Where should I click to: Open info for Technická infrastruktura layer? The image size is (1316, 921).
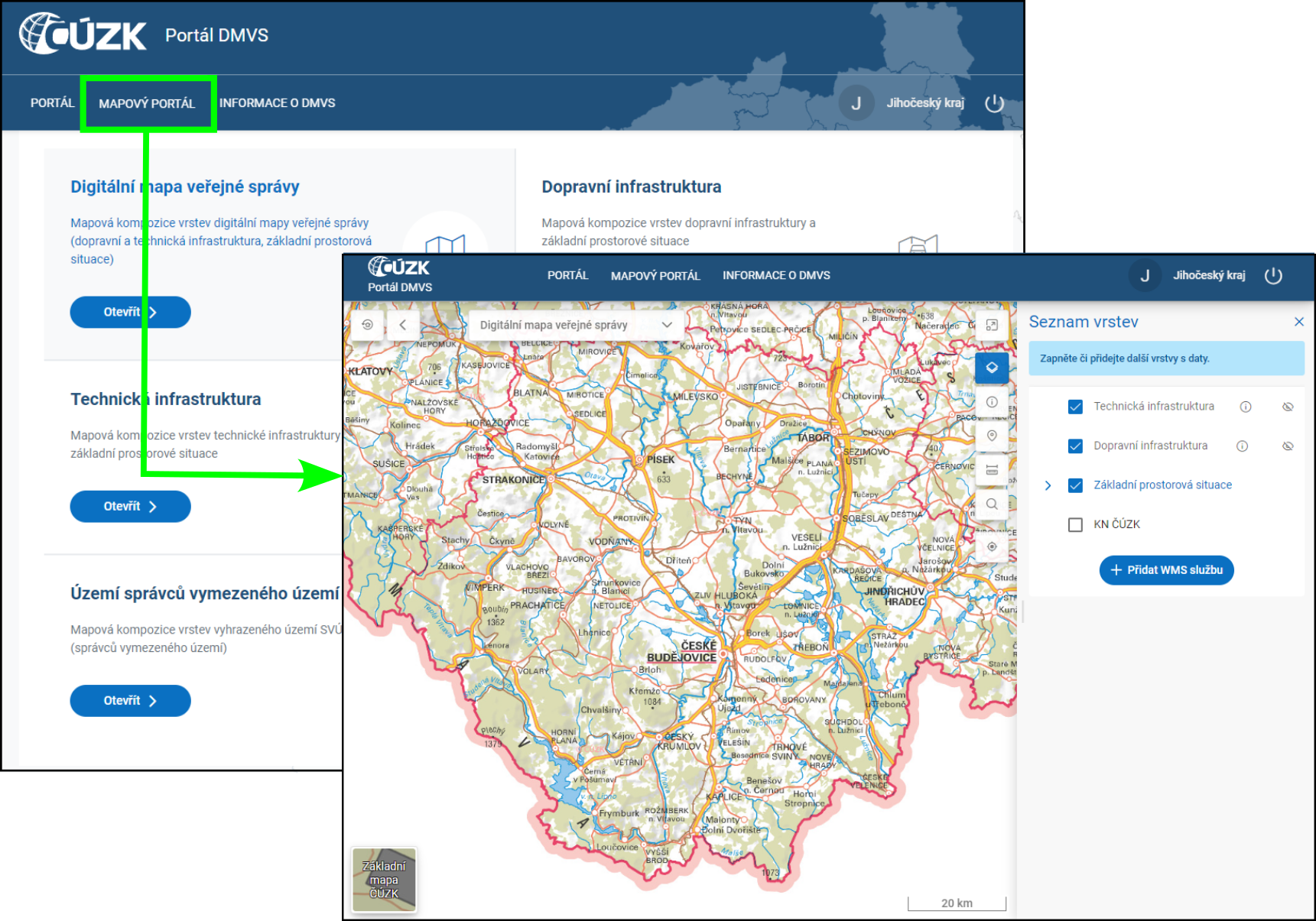(x=1246, y=407)
